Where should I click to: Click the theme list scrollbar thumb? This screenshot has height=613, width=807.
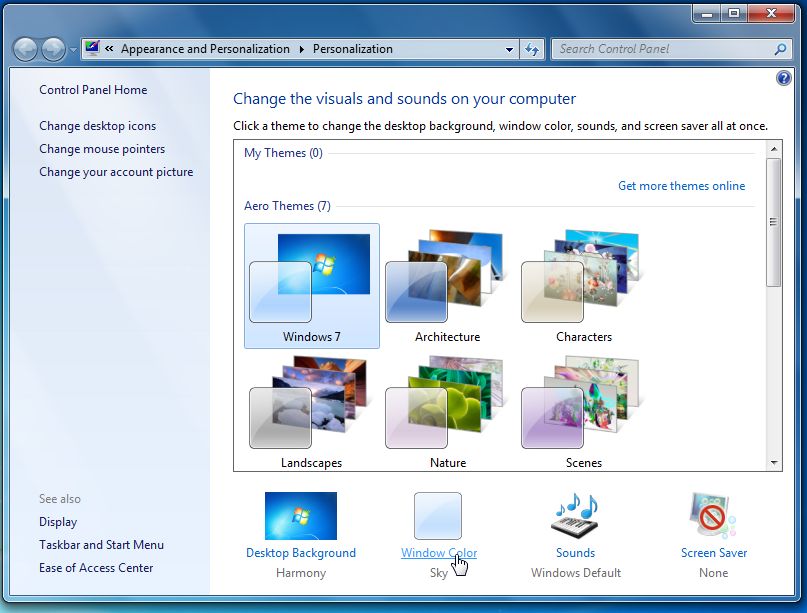coord(774,222)
